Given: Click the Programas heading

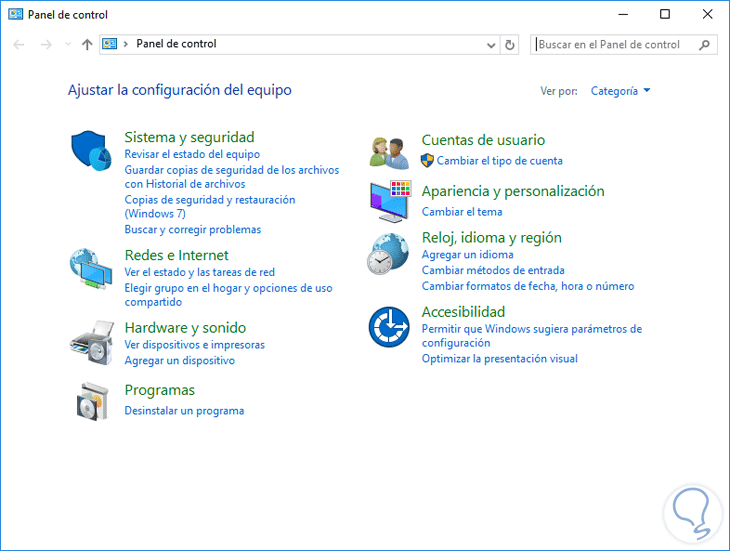Looking at the screenshot, I should pos(159,390).
